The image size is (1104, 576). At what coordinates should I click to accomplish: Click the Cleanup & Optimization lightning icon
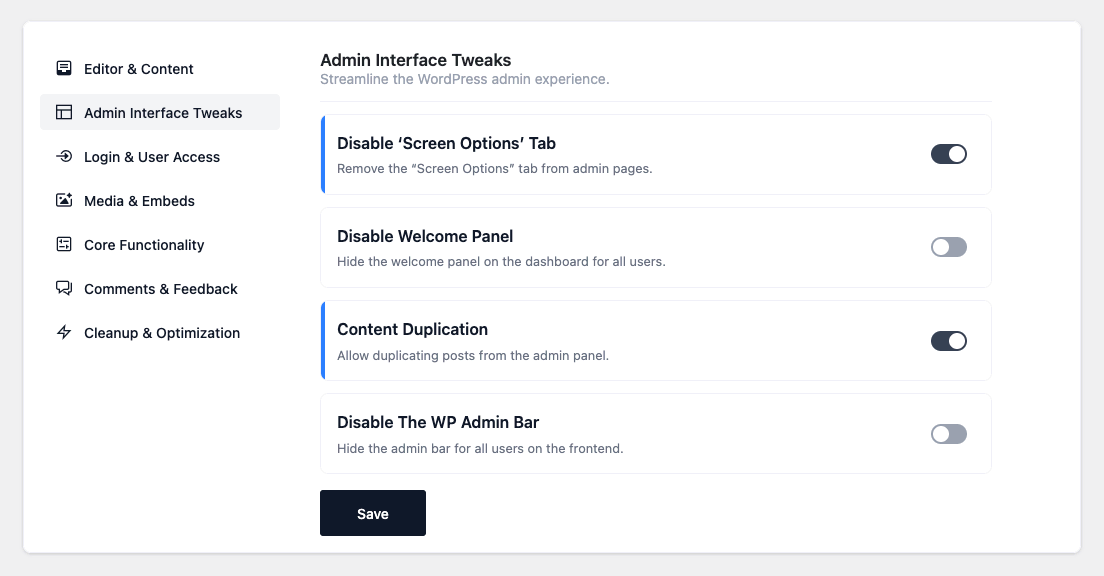64,333
